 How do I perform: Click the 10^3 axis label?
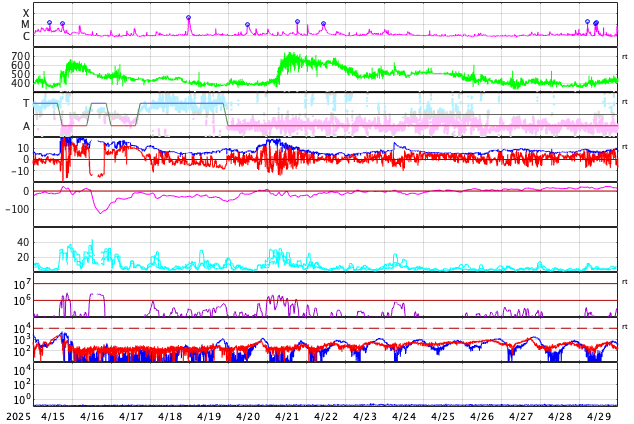coord(22,340)
